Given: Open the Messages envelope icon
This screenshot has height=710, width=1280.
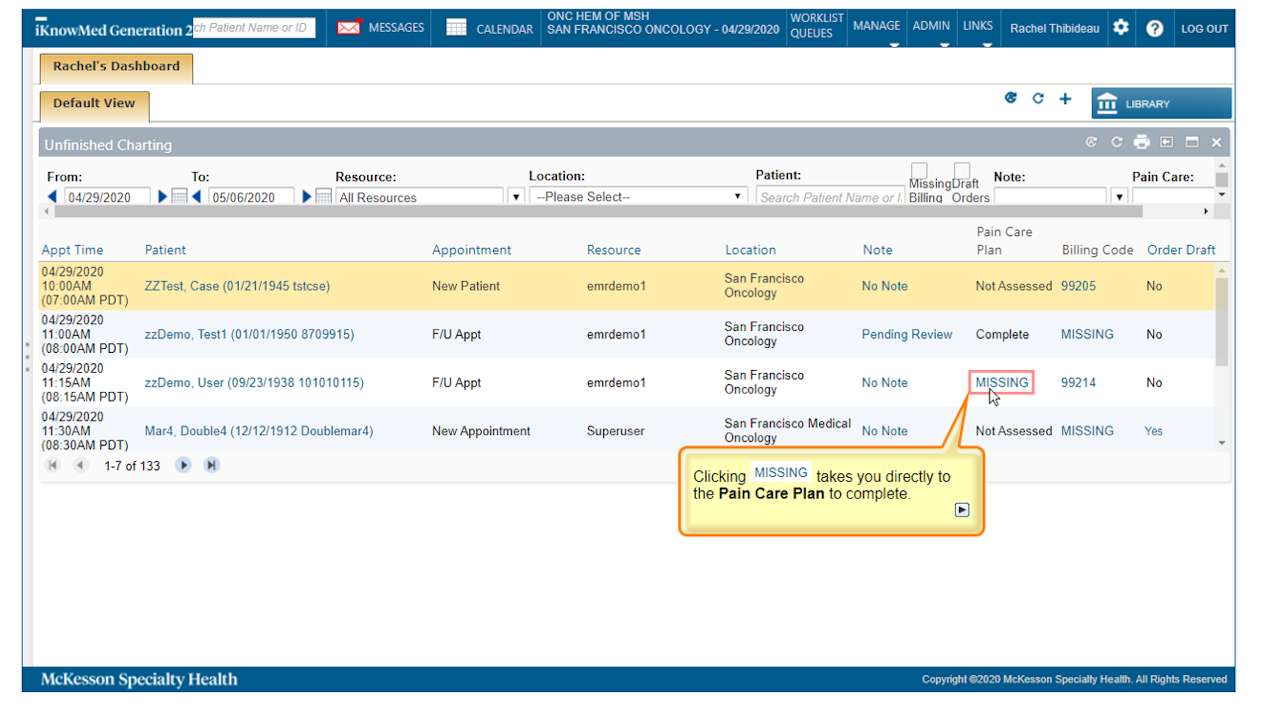Looking at the screenshot, I should point(349,28).
